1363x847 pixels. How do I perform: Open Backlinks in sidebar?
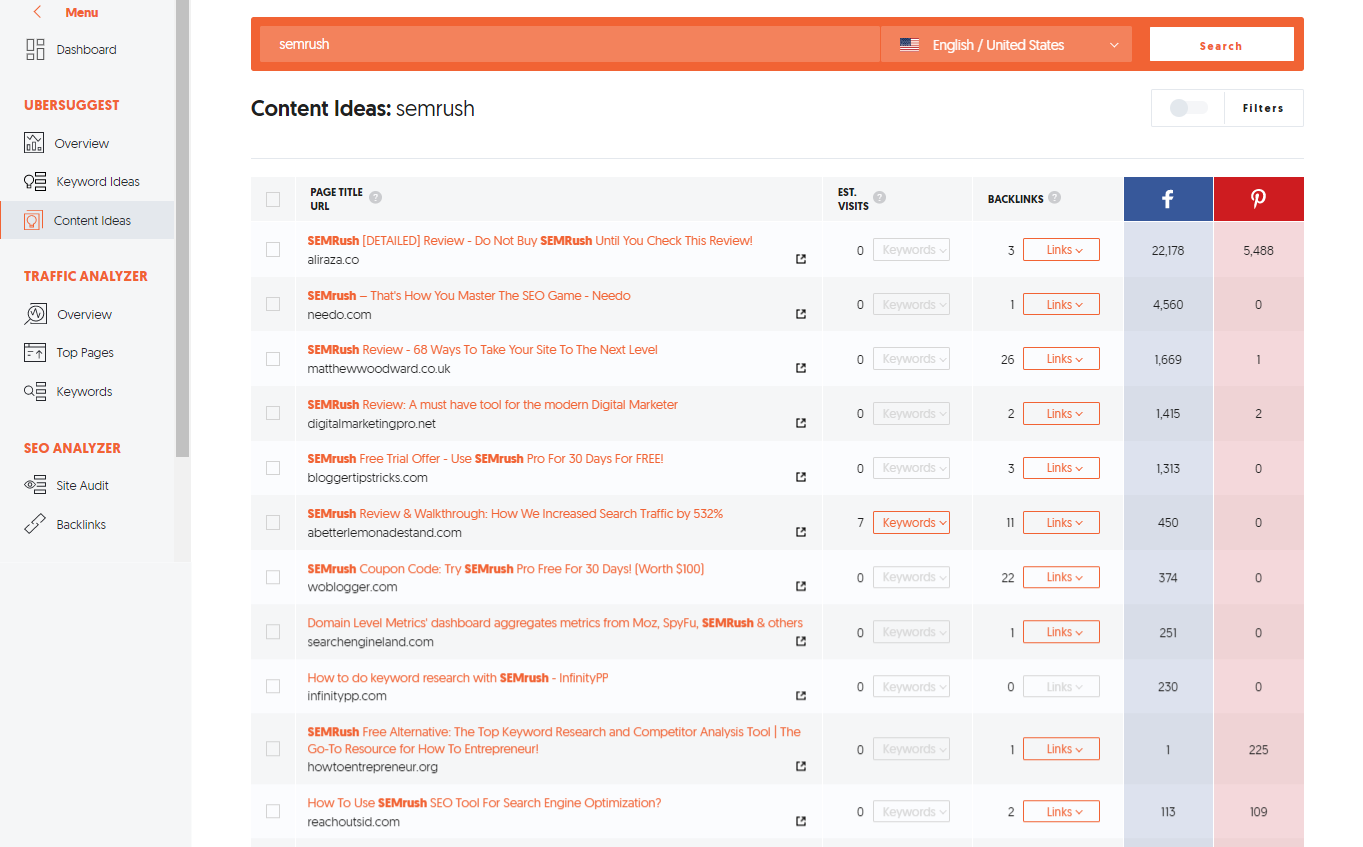[81, 524]
